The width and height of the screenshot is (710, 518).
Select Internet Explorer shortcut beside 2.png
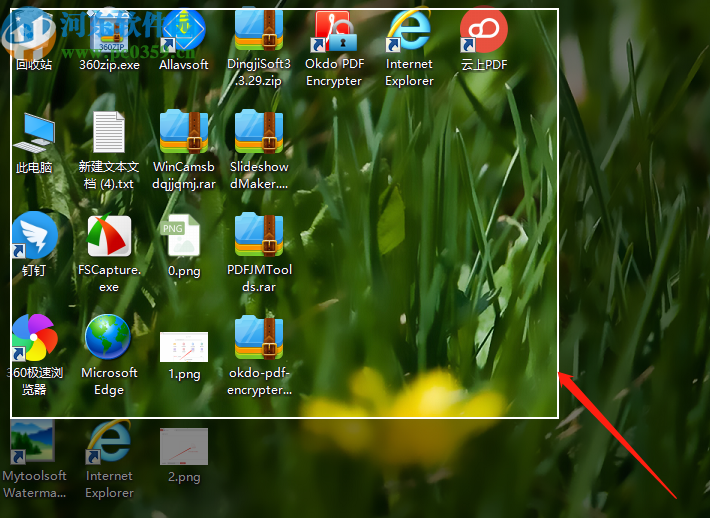click(109, 460)
